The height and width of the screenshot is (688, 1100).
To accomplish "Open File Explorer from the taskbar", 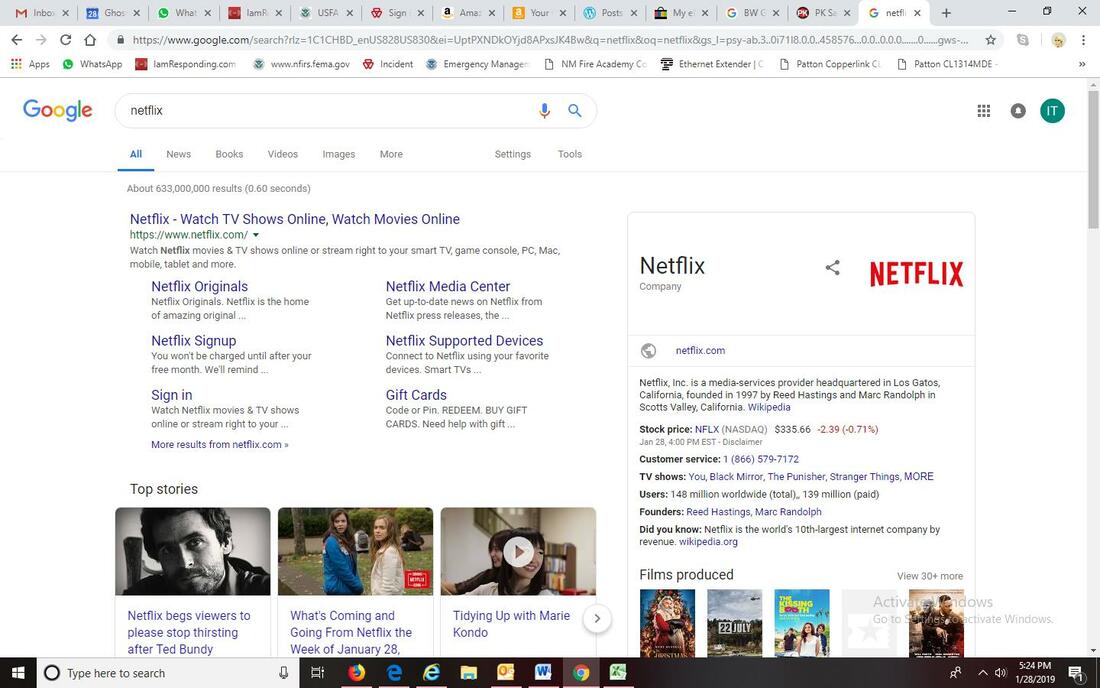I will pyautogui.click(x=469, y=673).
